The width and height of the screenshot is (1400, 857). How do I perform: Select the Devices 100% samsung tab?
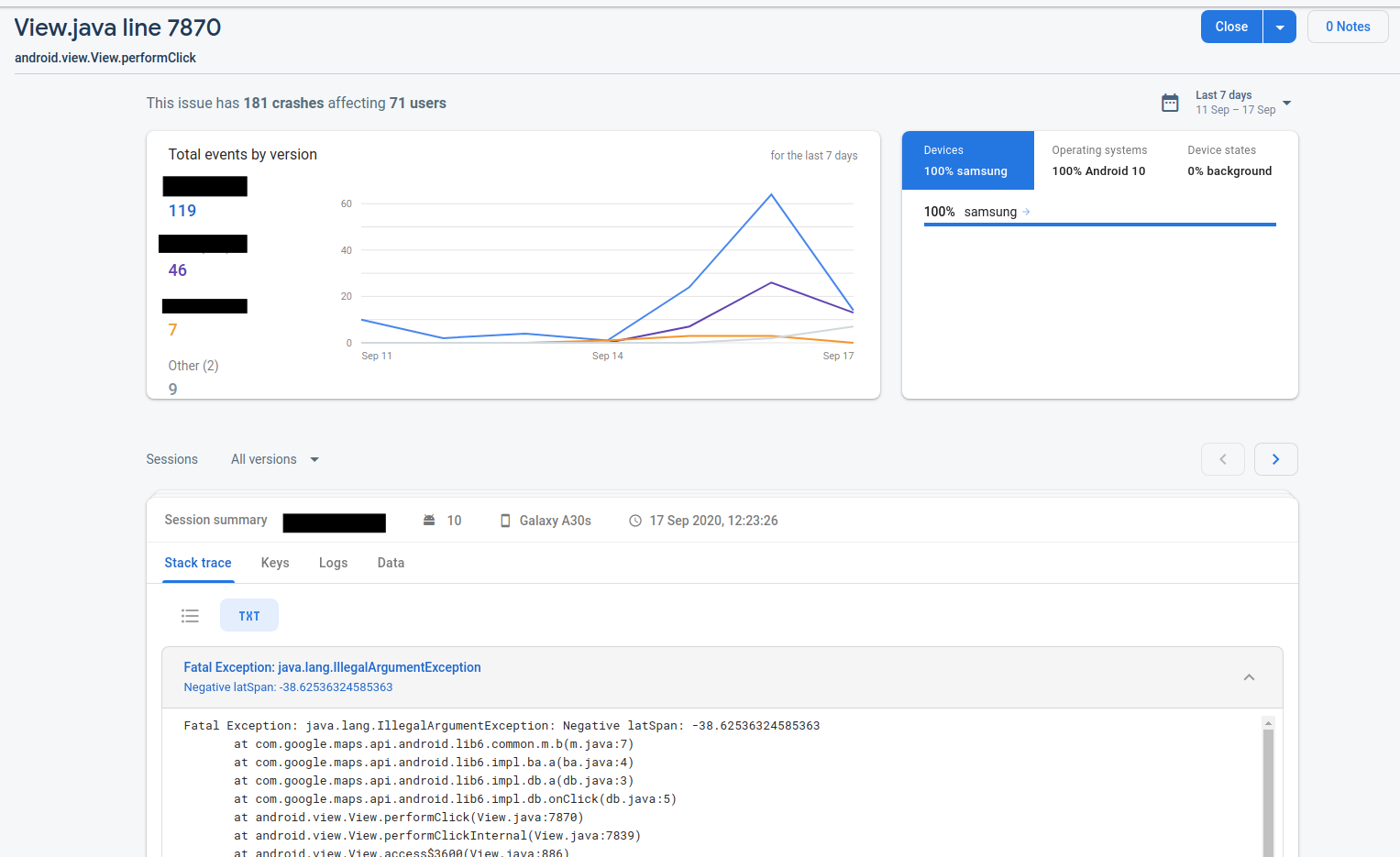pos(967,160)
